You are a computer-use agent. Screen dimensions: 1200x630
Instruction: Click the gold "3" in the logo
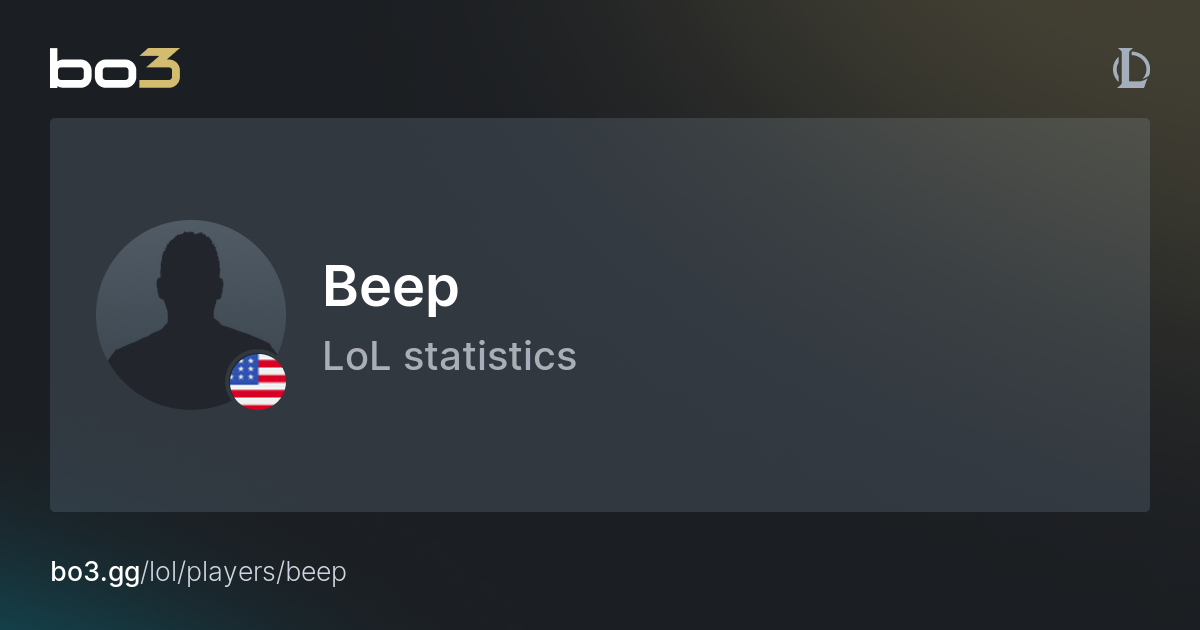160,68
